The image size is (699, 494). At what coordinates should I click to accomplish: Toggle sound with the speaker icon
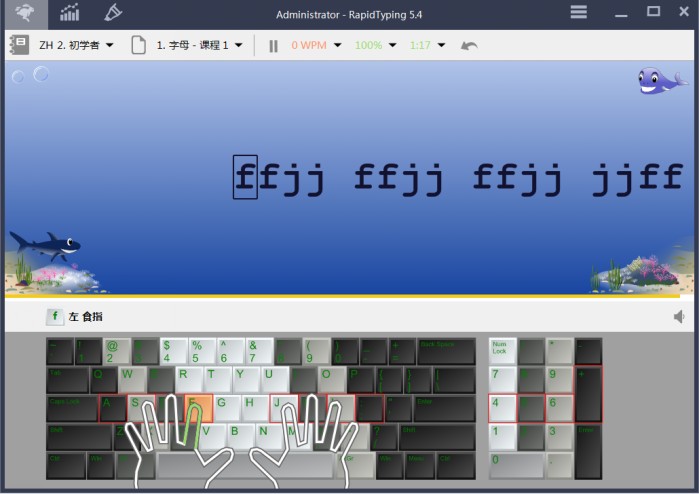pyautogui.click(x=680, y=316)
